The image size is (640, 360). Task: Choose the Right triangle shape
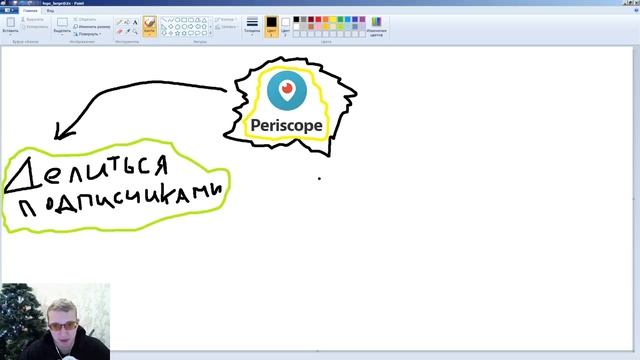(x=164, y=27)
